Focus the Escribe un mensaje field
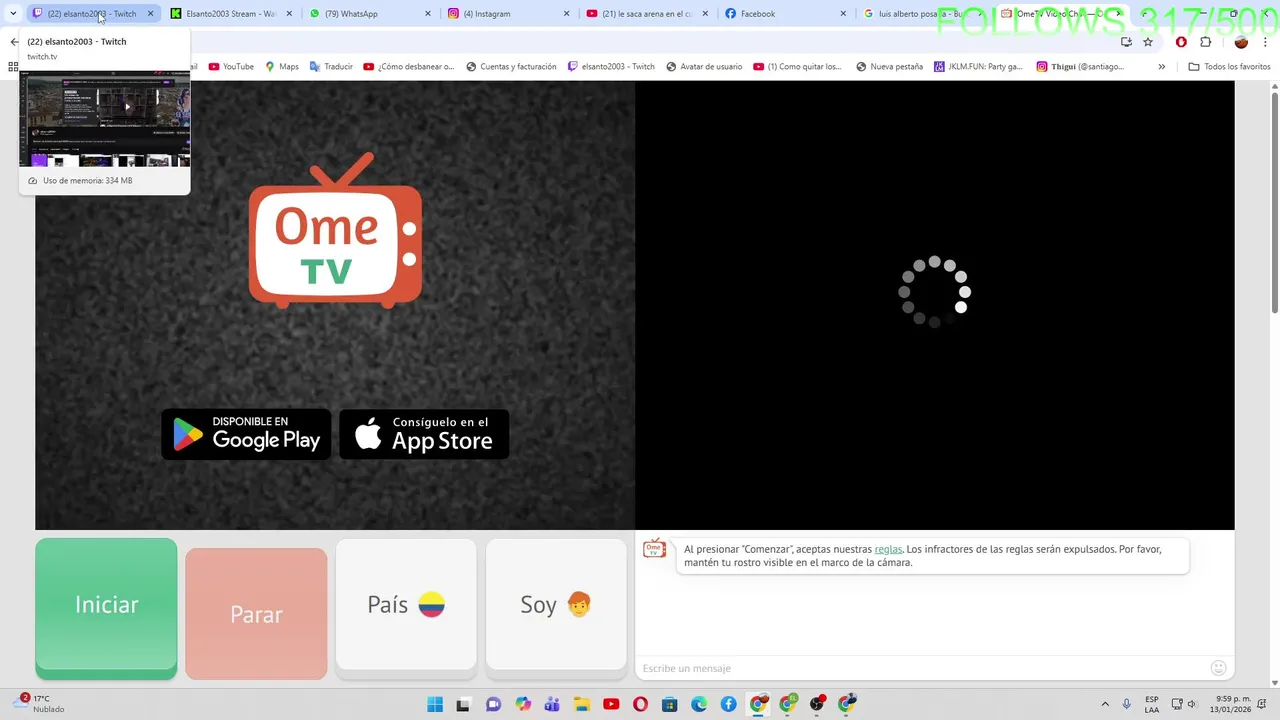 click(920, 668)
